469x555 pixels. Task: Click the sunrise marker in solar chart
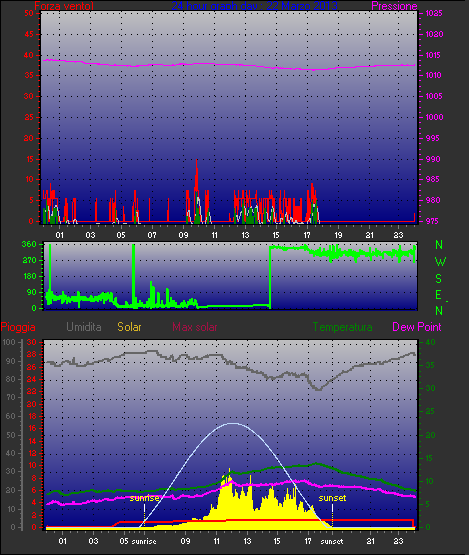tap(144, 498)
